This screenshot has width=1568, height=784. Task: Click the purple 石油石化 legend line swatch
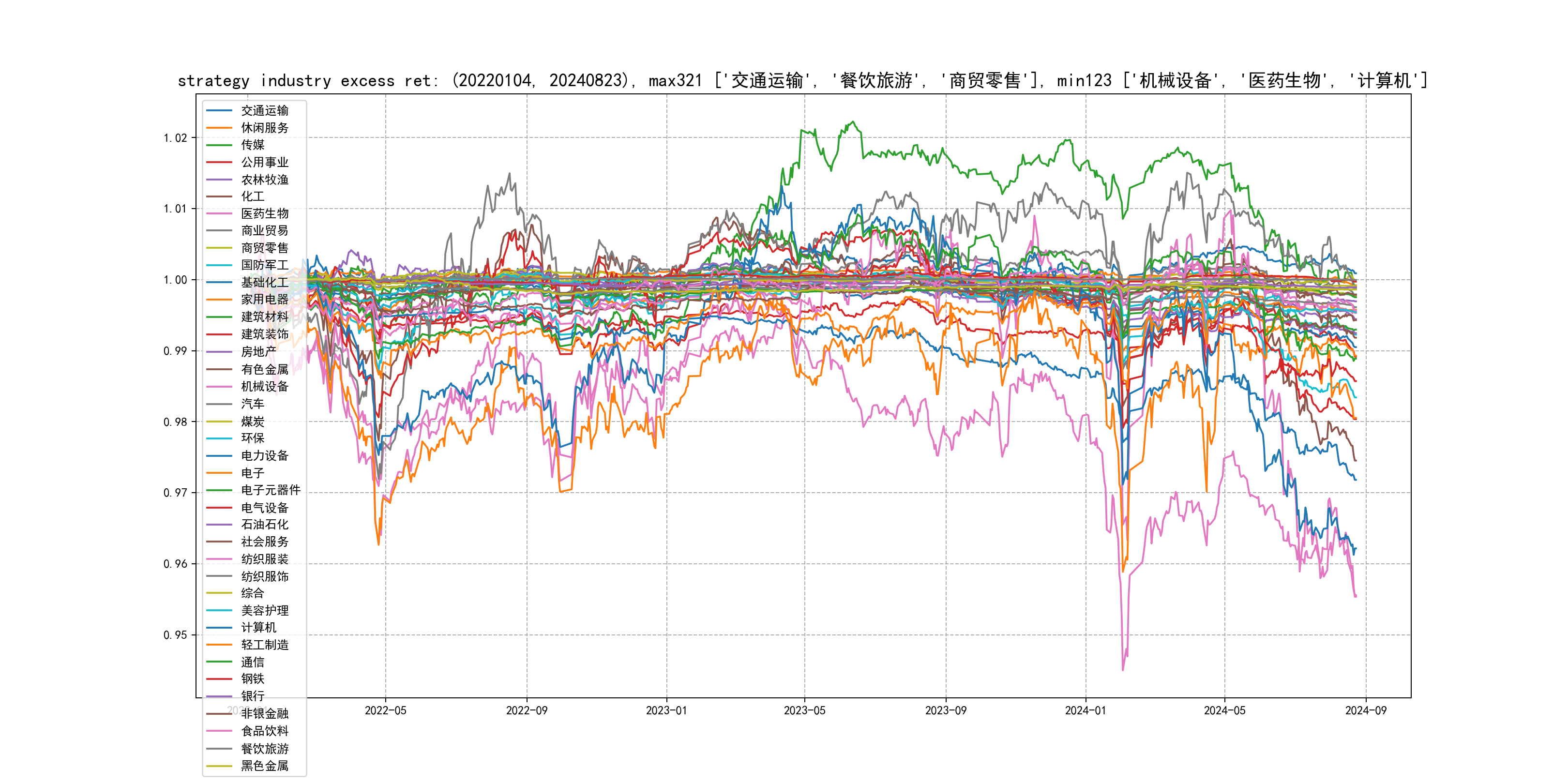coord(219,525)
